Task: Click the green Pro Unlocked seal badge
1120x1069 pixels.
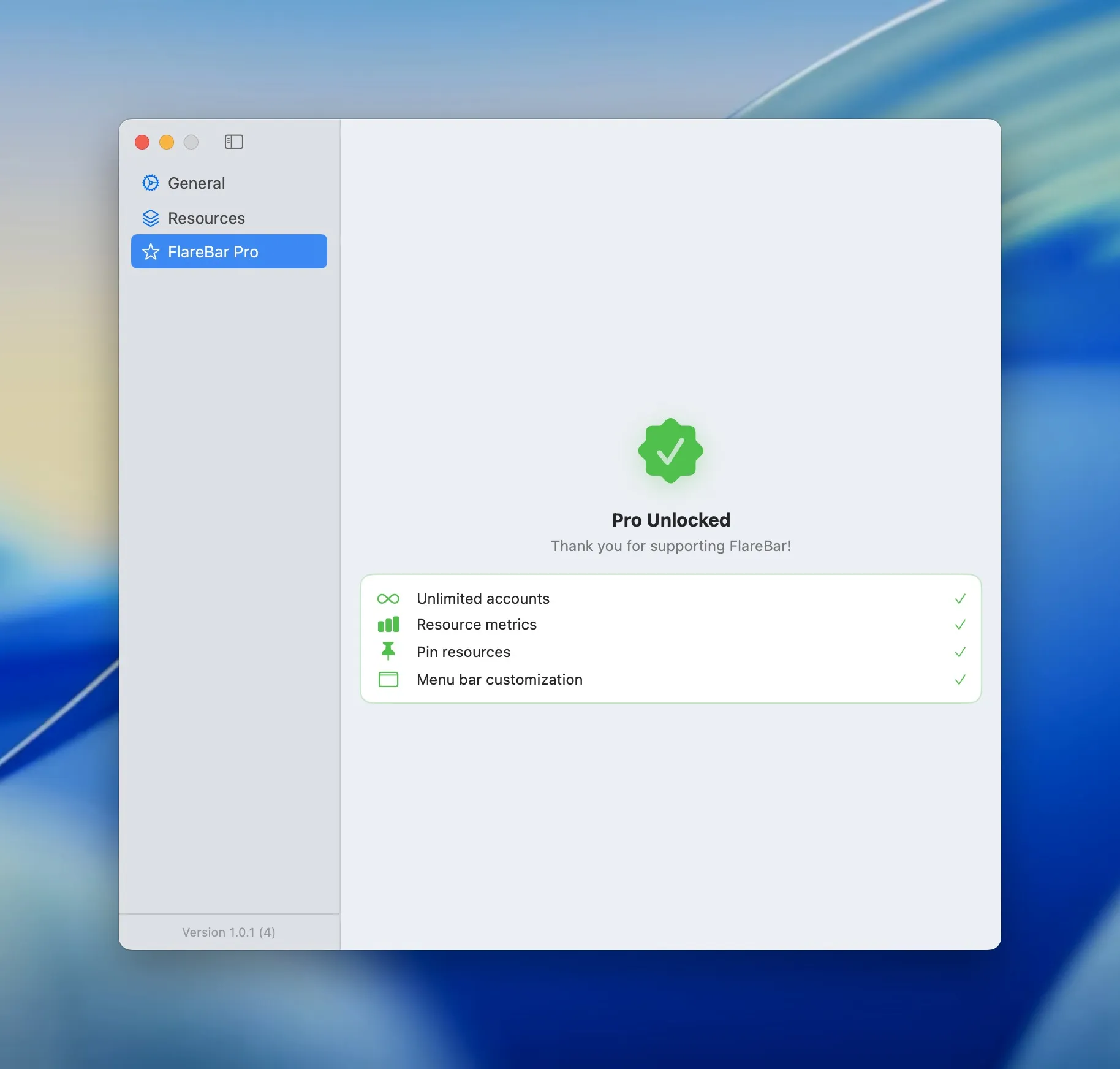Action: pos(670,451)
